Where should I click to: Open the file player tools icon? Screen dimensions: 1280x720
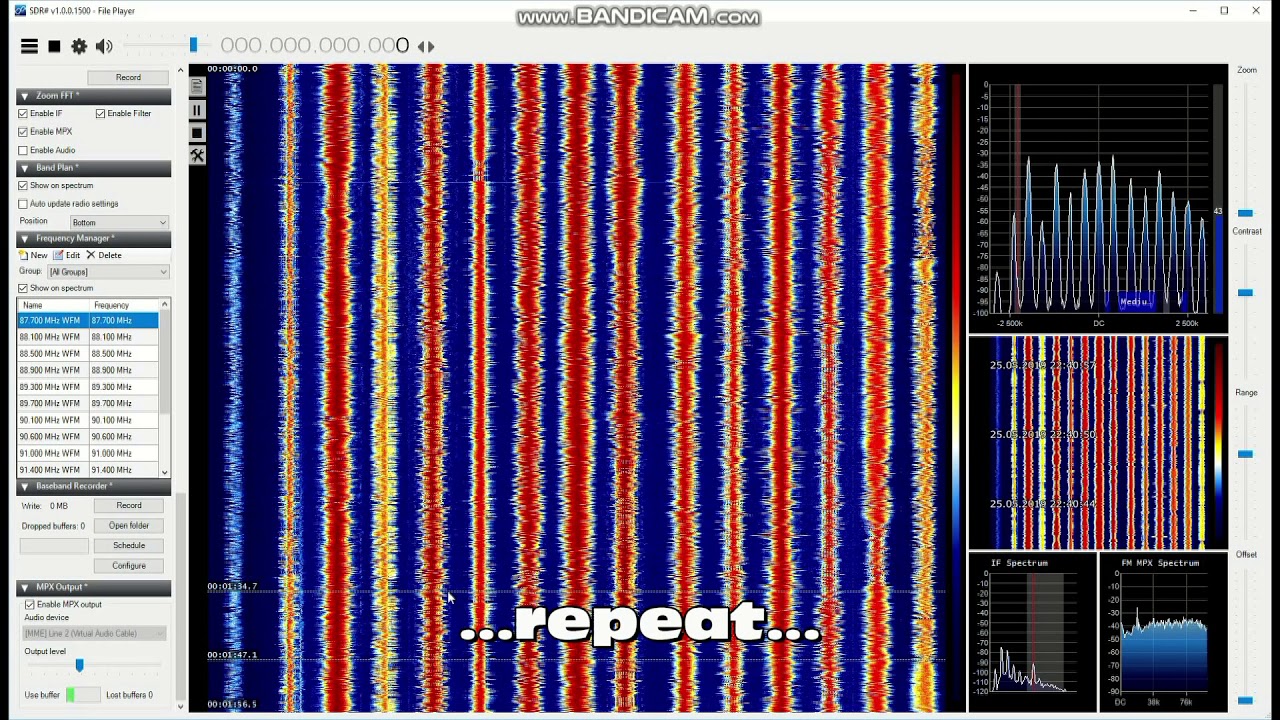tap(197, 155)
